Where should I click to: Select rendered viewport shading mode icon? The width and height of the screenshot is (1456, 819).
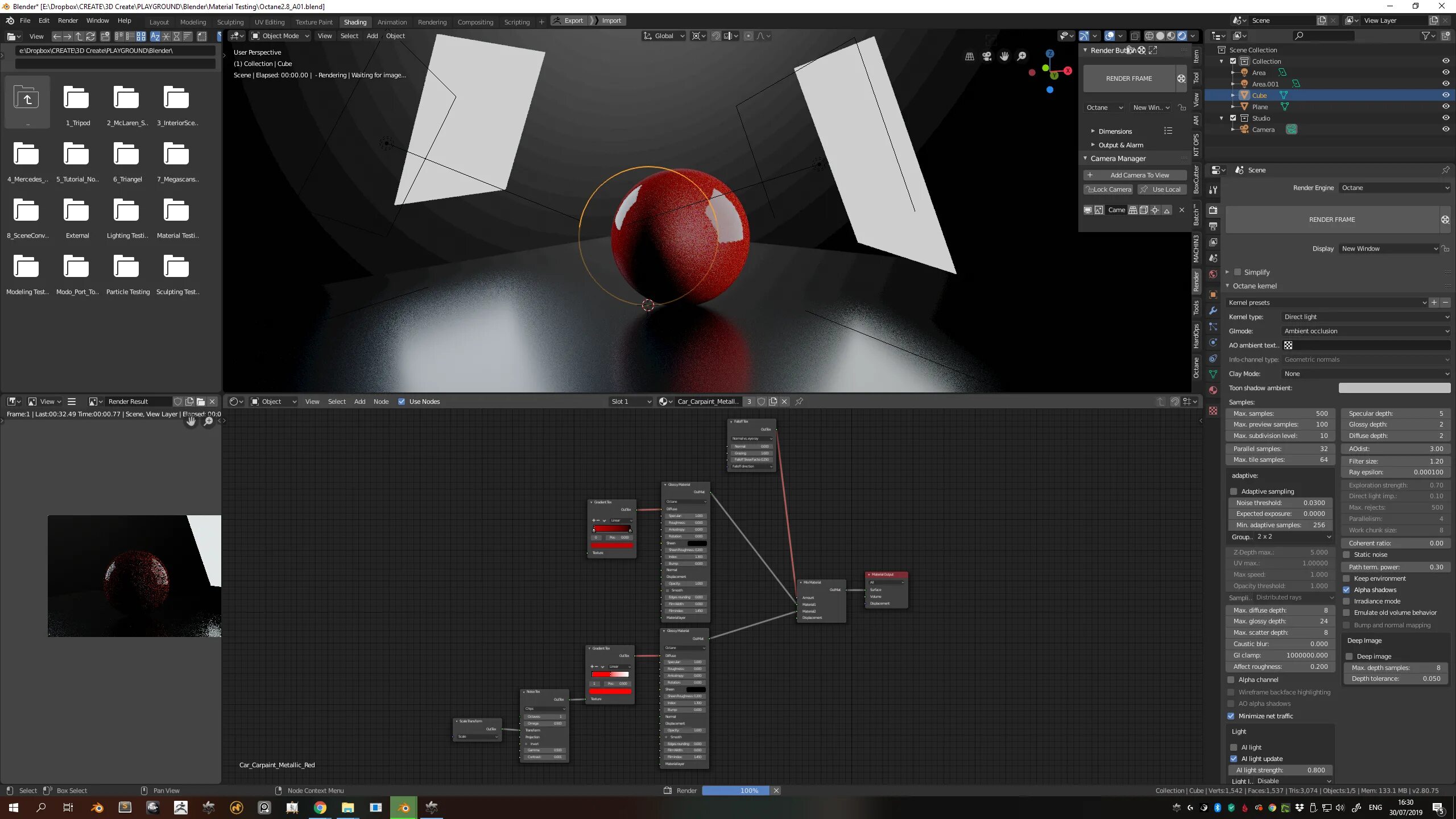(x=1182, y=36)
